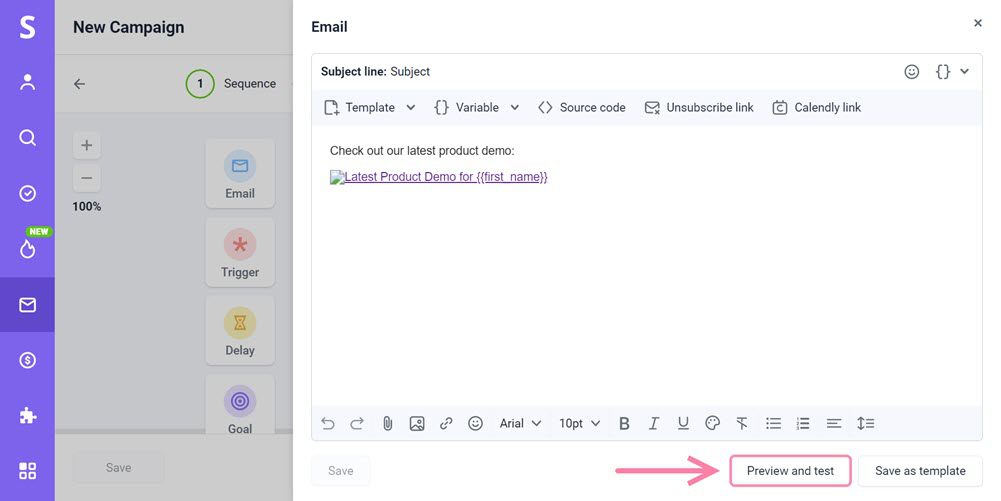Click the undo arrow icon

[x=328, y=423]
